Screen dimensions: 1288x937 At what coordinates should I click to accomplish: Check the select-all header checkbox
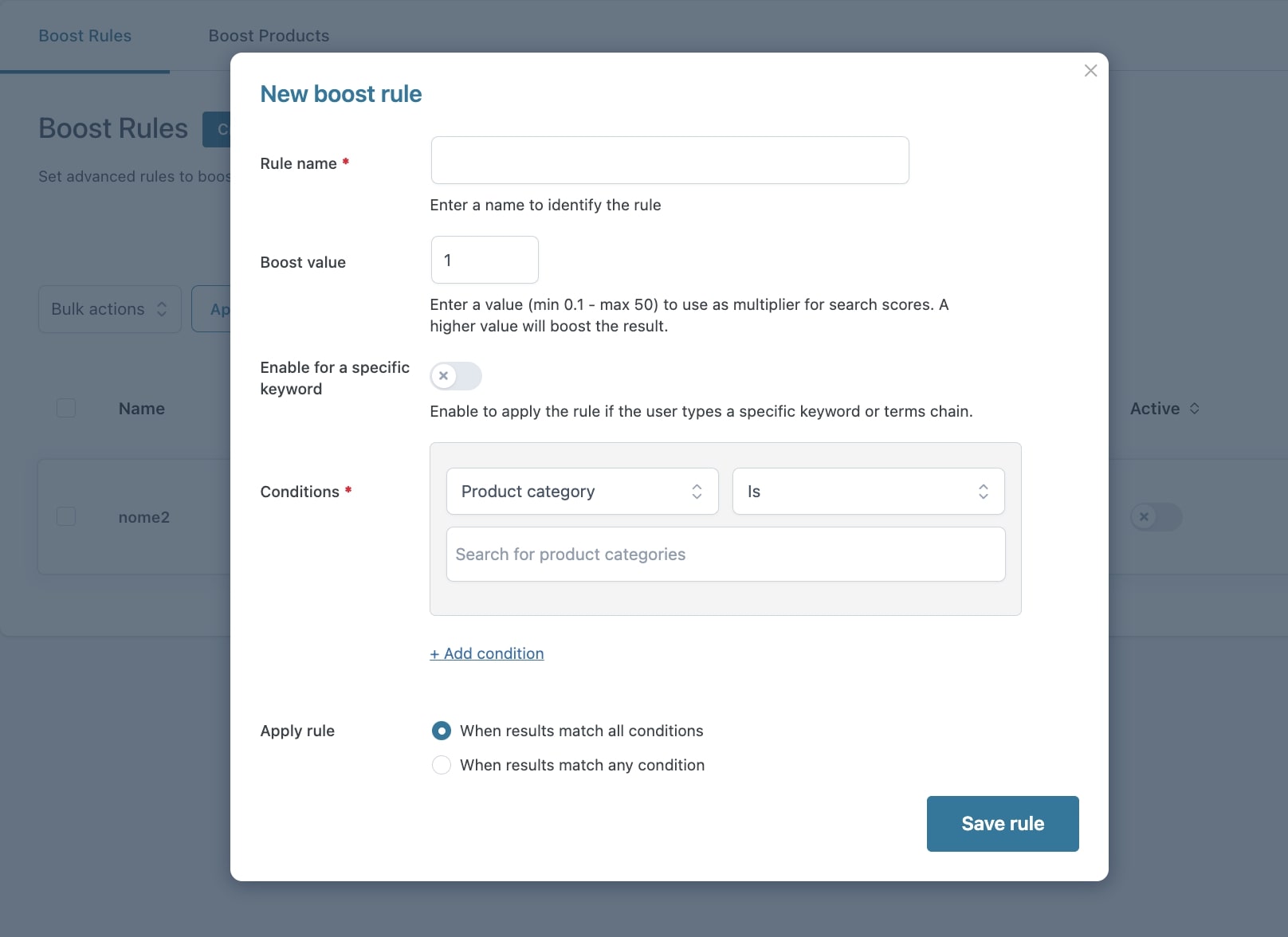pos(66,408)
